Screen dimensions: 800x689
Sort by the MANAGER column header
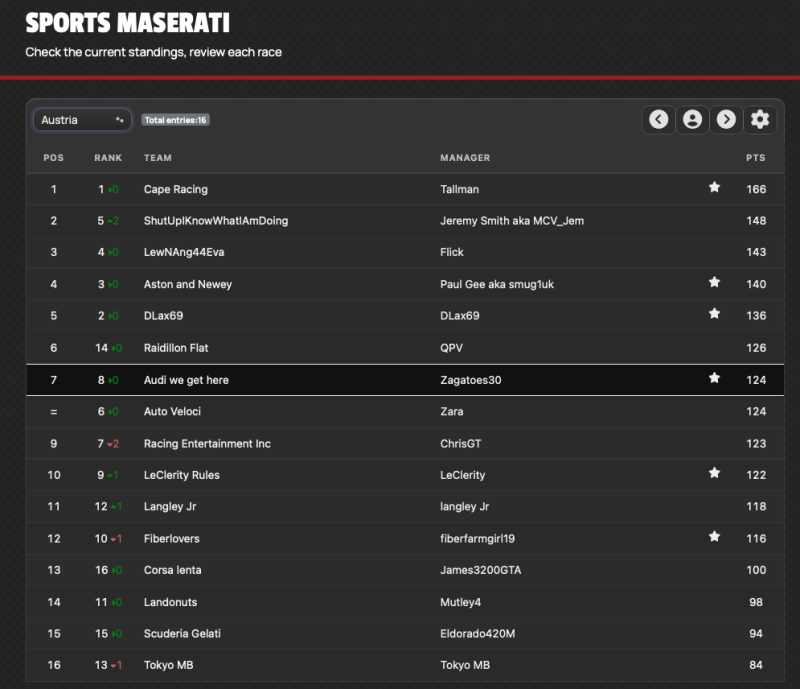click(465, 158)
